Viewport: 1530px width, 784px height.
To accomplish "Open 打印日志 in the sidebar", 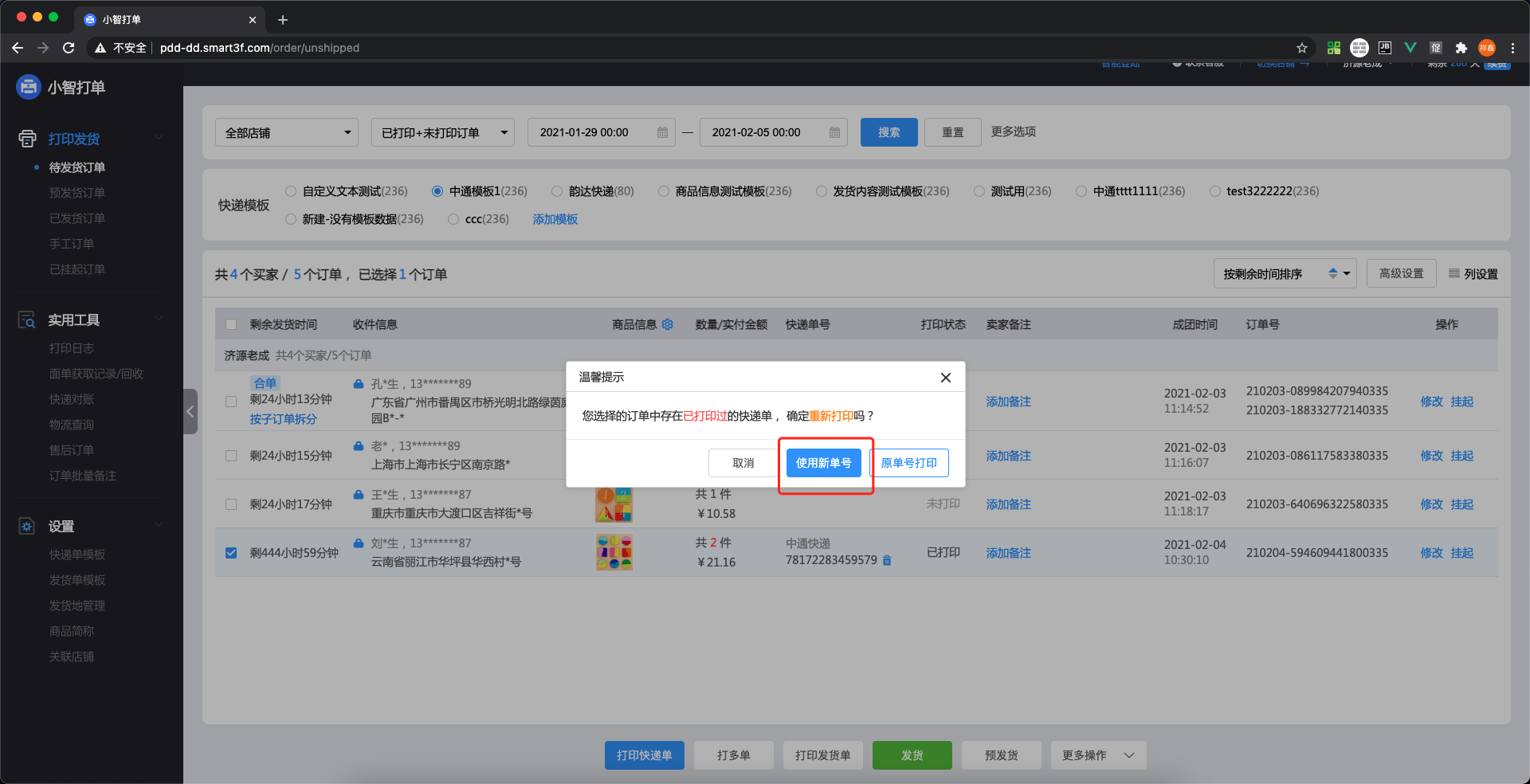I will coord(72,348).
